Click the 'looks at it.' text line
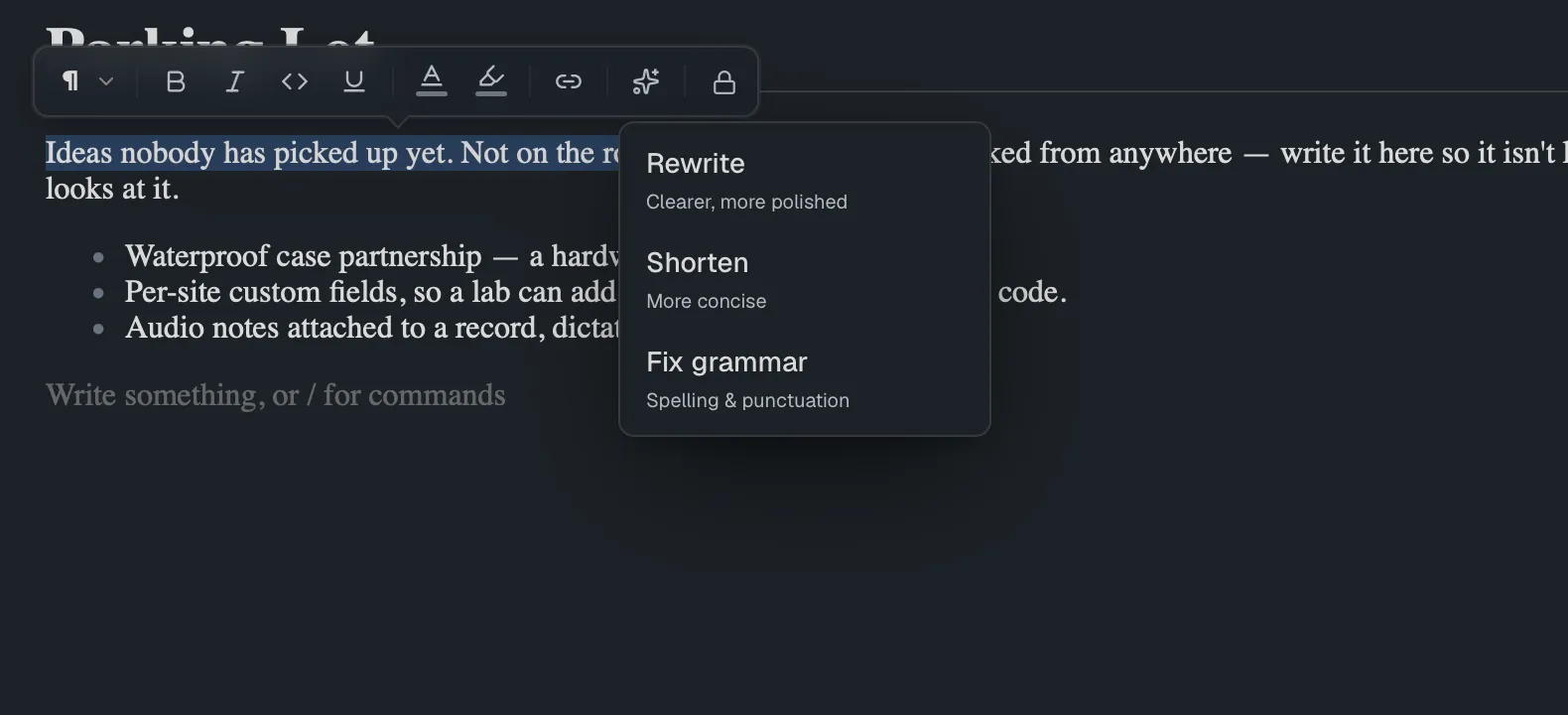 [112, 189]
